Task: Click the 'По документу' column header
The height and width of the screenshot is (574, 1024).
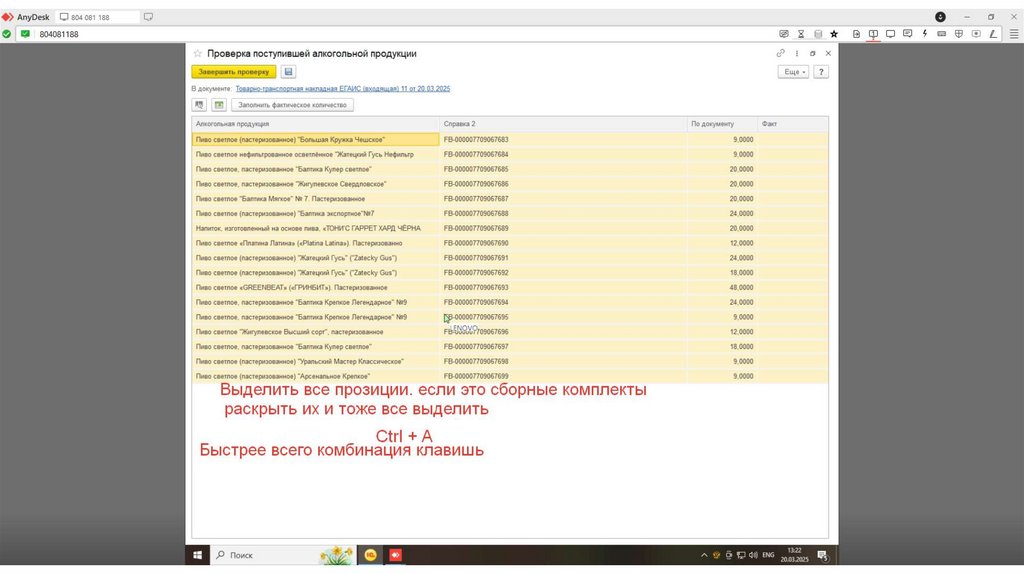Action: click(x=722, y=124)
